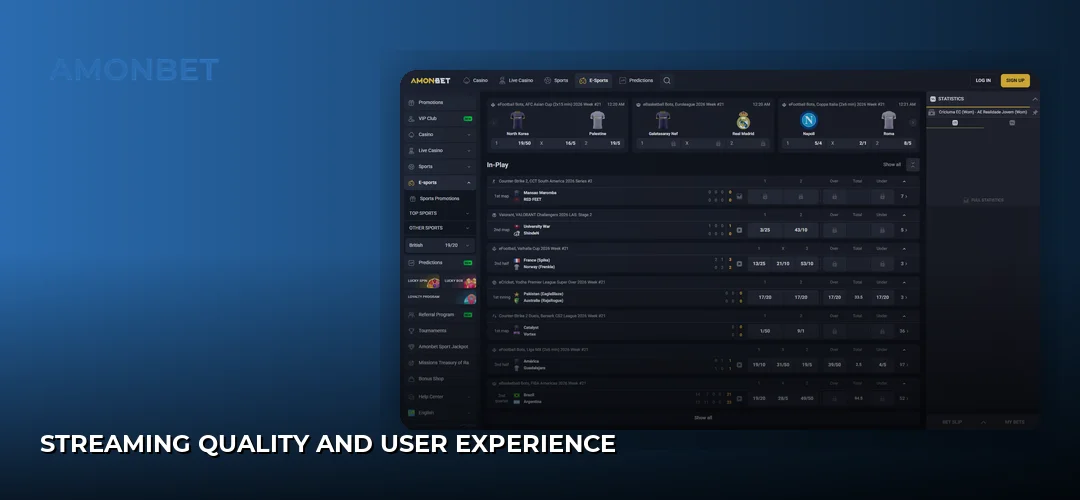Viewport: 1080px width, 500px height.
Task: Click the AMONBET logo in site header
Action: (430, 81)
